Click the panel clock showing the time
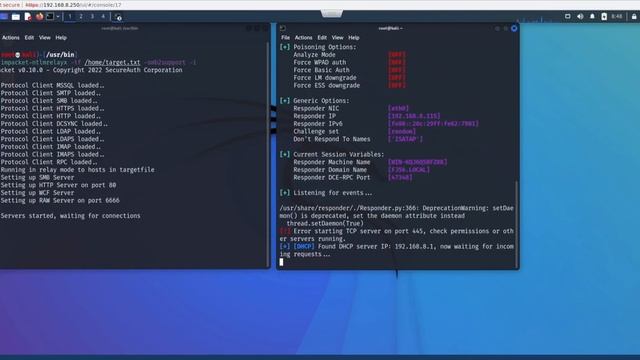 (x=617, y=16)
